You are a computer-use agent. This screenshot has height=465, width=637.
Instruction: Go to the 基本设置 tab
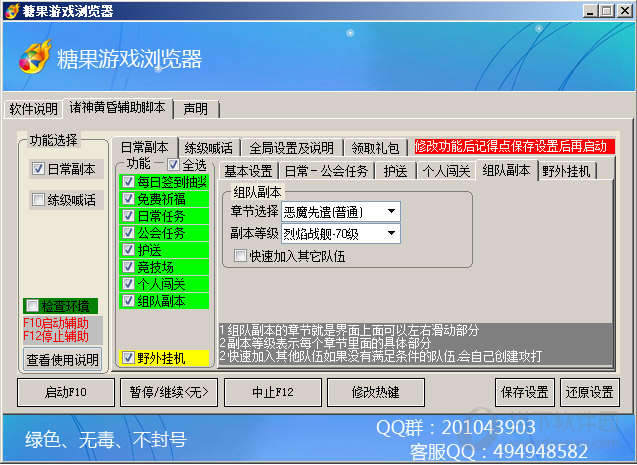[x=249, y=171]
